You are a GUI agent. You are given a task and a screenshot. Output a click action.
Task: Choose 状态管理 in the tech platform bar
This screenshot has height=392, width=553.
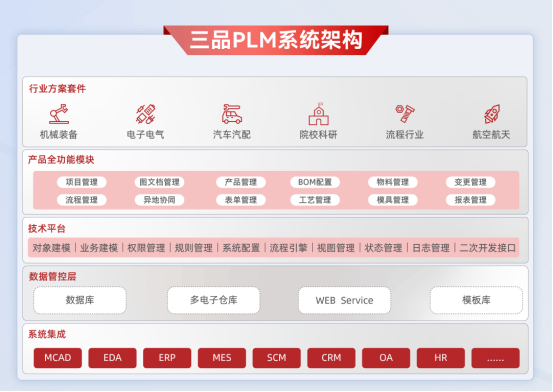[x=383, y=248]
